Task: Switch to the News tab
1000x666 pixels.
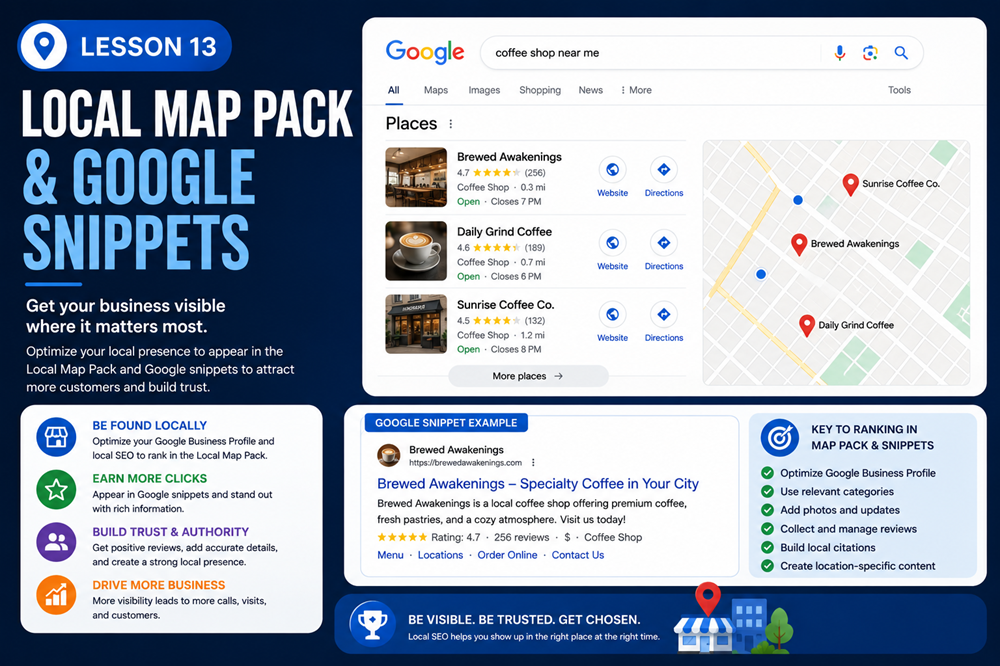Action: tap(591, 90)
